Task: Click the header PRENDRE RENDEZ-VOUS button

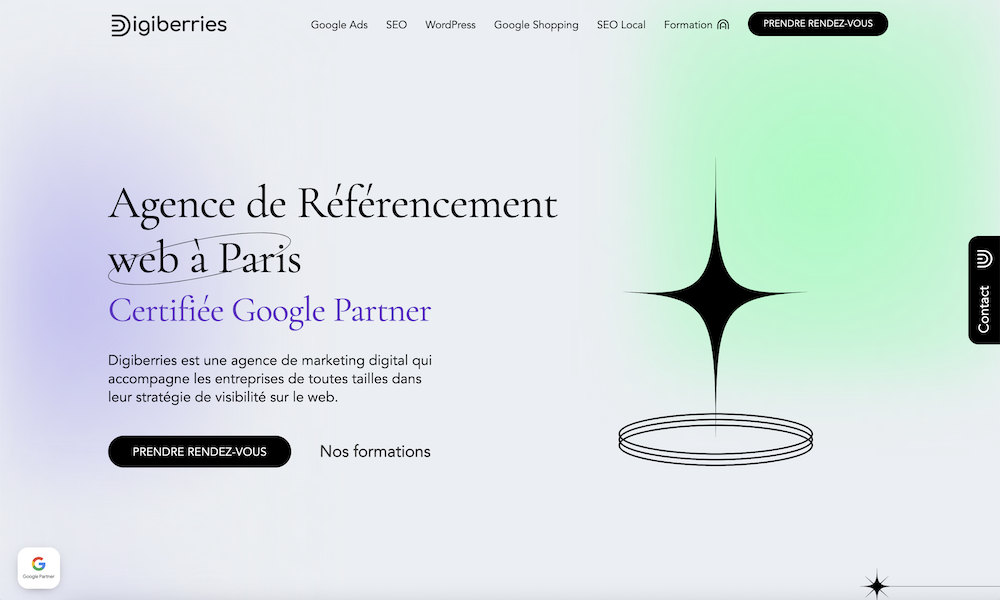Action: coord(818,24)
